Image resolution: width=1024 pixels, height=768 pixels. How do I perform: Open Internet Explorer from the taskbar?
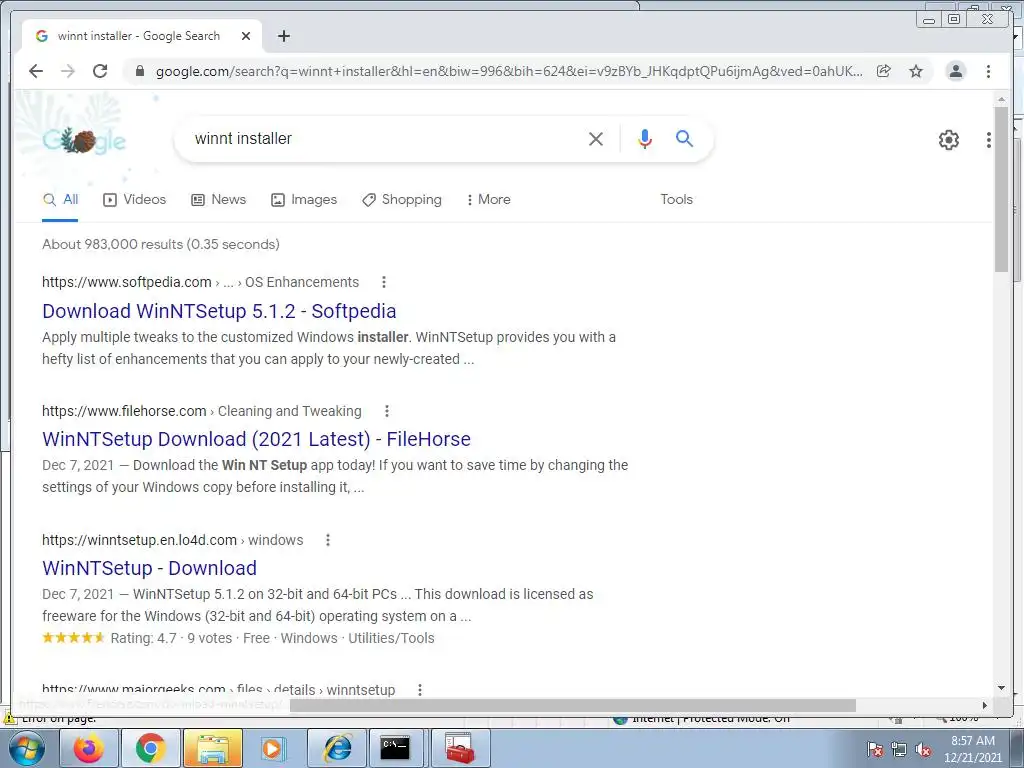click(337, 748)
